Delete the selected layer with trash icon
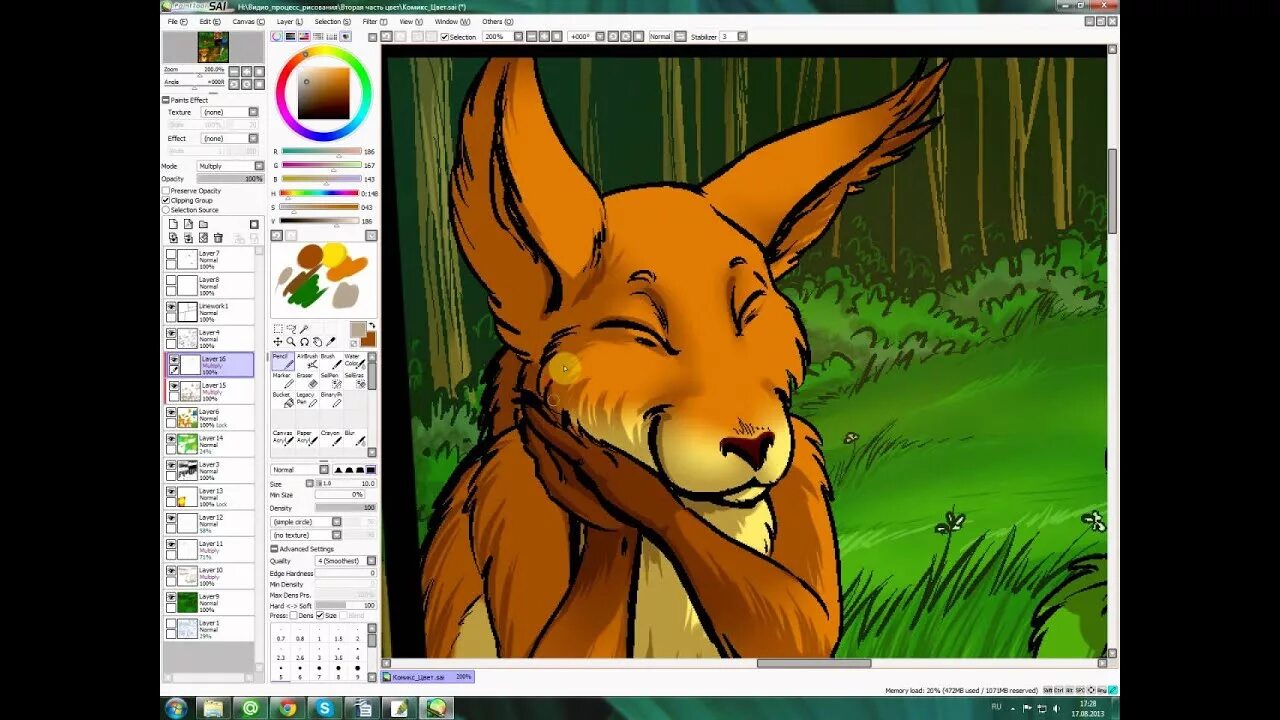This screenshot has width=1280, height=720. point(218,238)
